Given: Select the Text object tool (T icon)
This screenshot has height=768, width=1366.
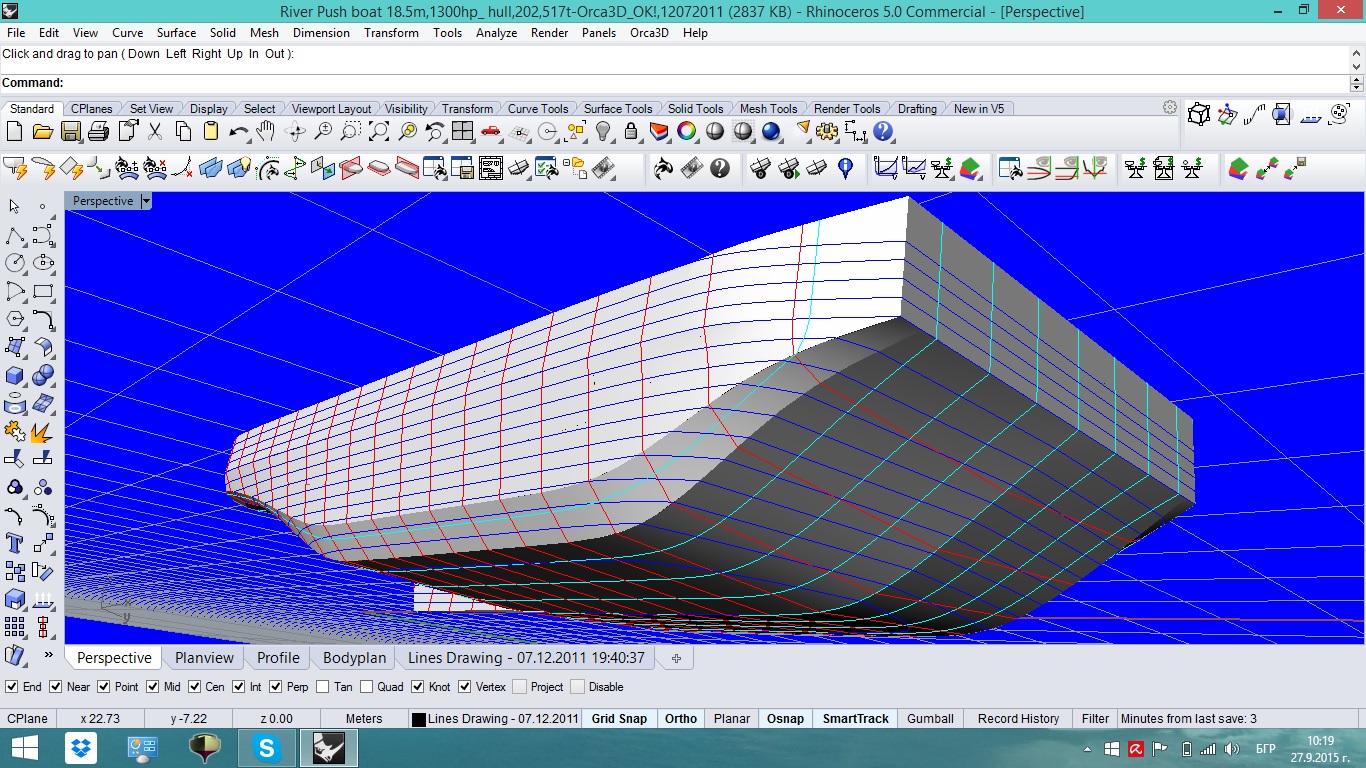Looking at the screenshot, I should 15,543.
